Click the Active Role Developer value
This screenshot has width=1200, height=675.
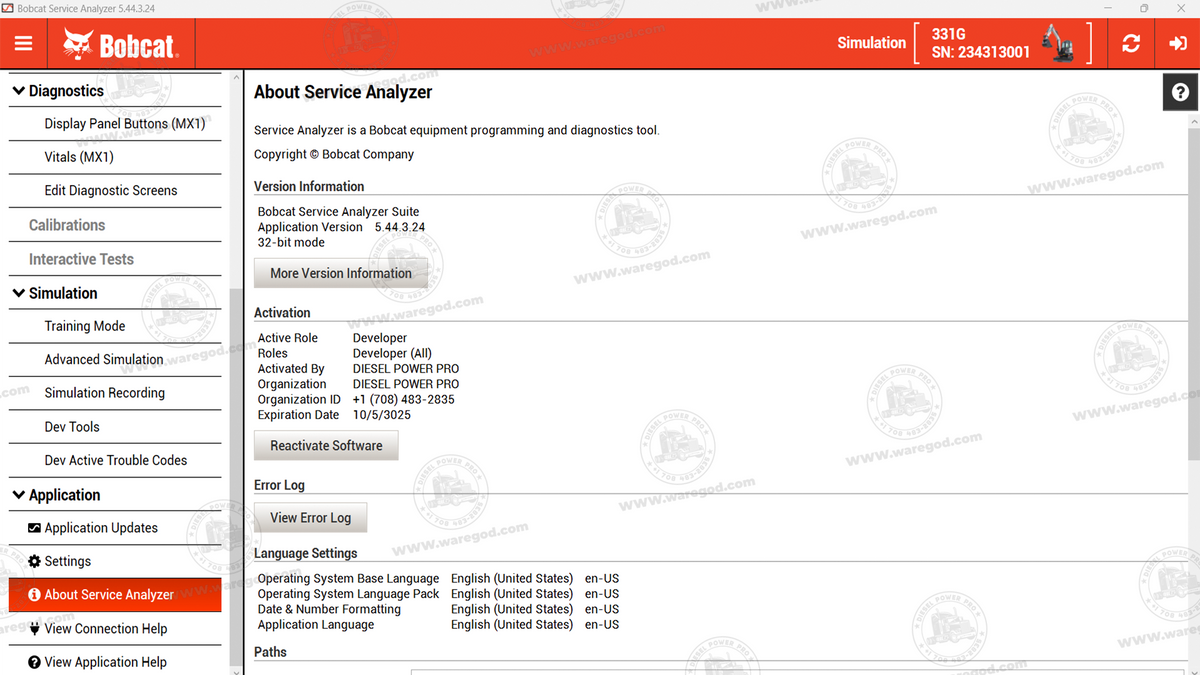(x=380, y=338)
